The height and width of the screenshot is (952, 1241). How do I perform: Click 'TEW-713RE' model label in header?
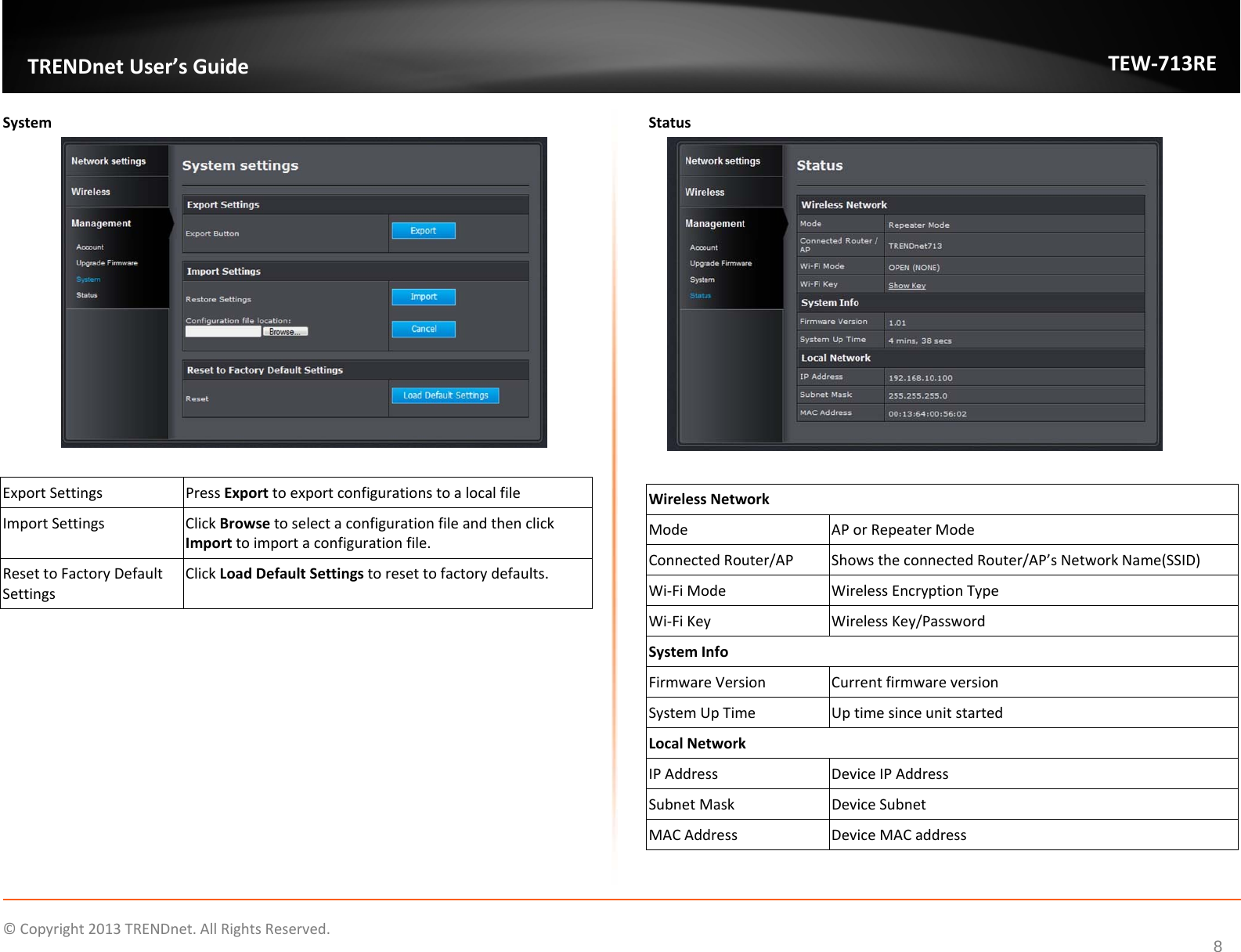pyautogui.click(x=1162, y=63)
